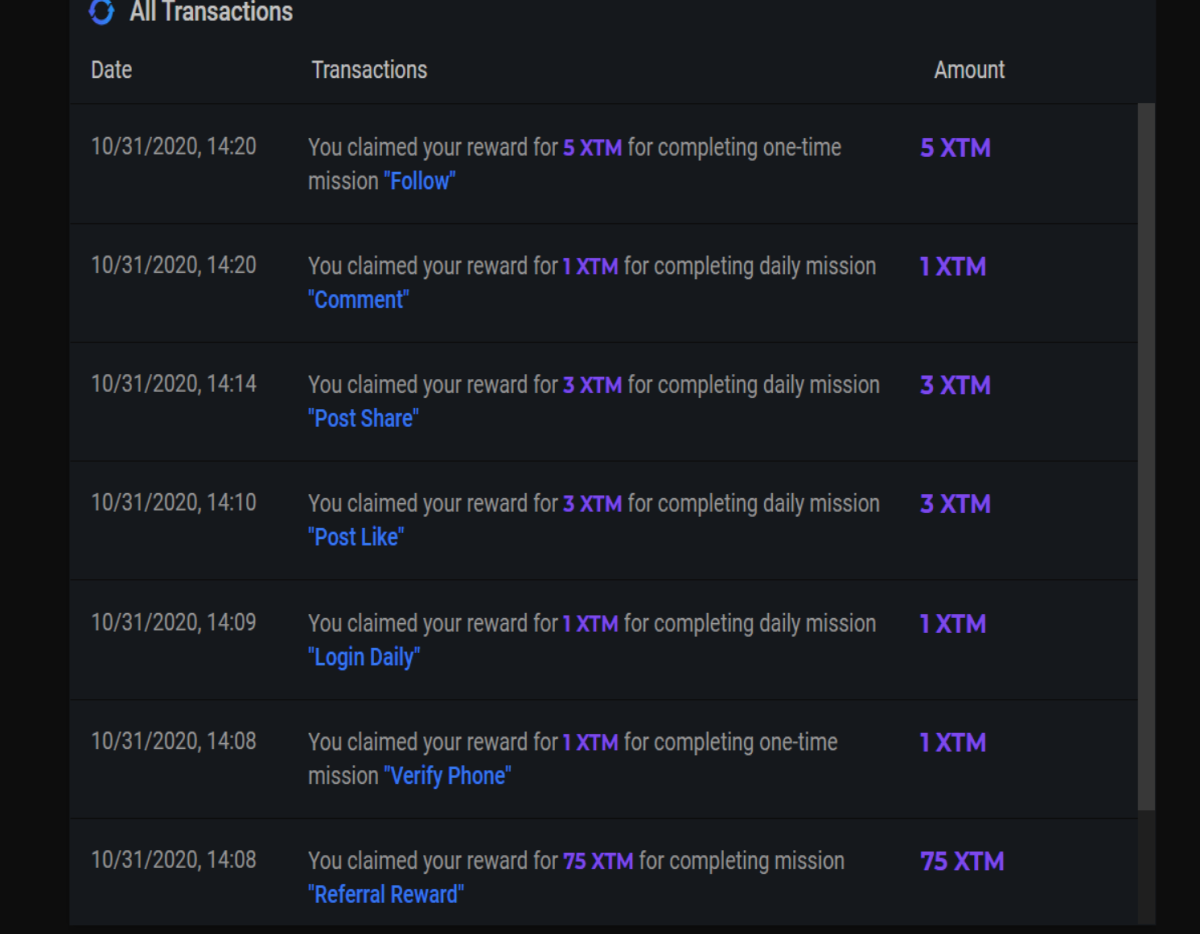Select the 3 XTM amount for Post Share
The image size is (1200, 934).
click(x=955, y=385)
